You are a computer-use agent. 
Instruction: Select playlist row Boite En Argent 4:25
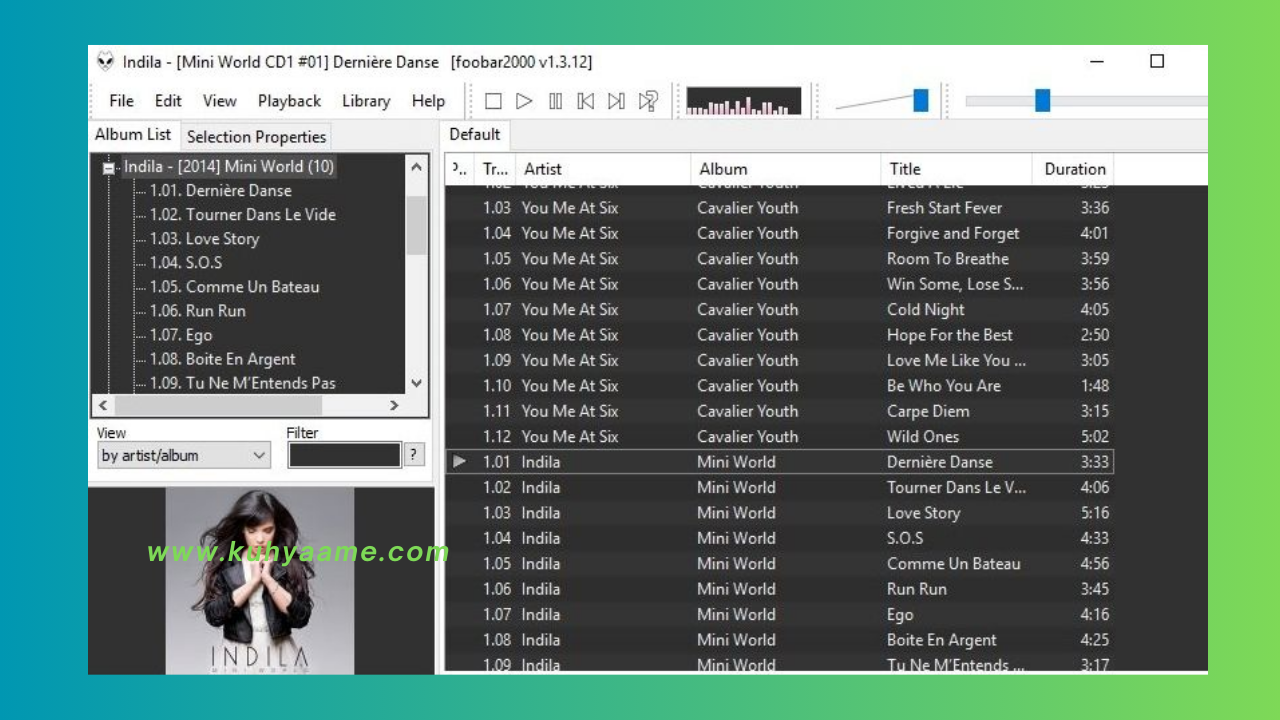point(779,640)
